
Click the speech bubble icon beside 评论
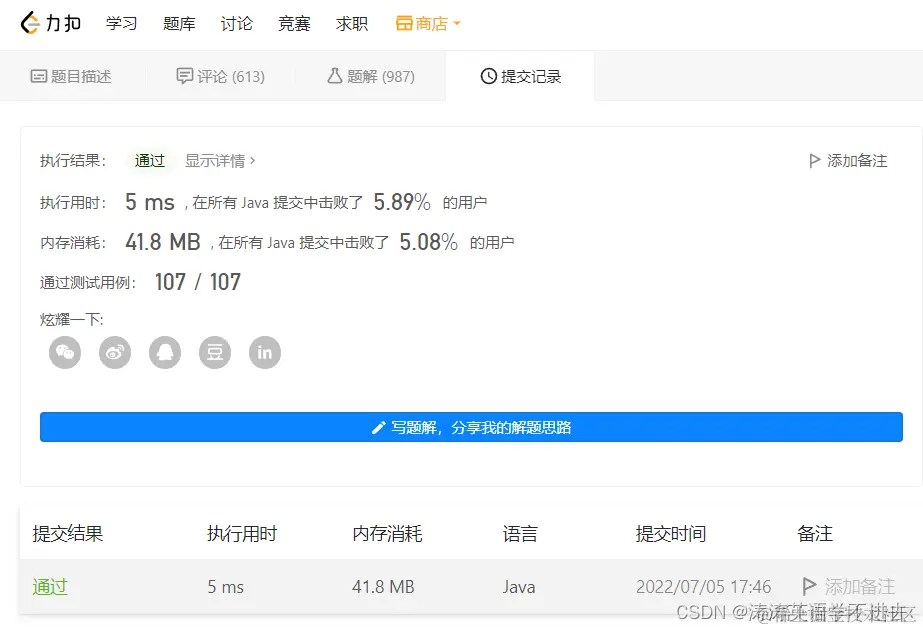click(182, 75)
